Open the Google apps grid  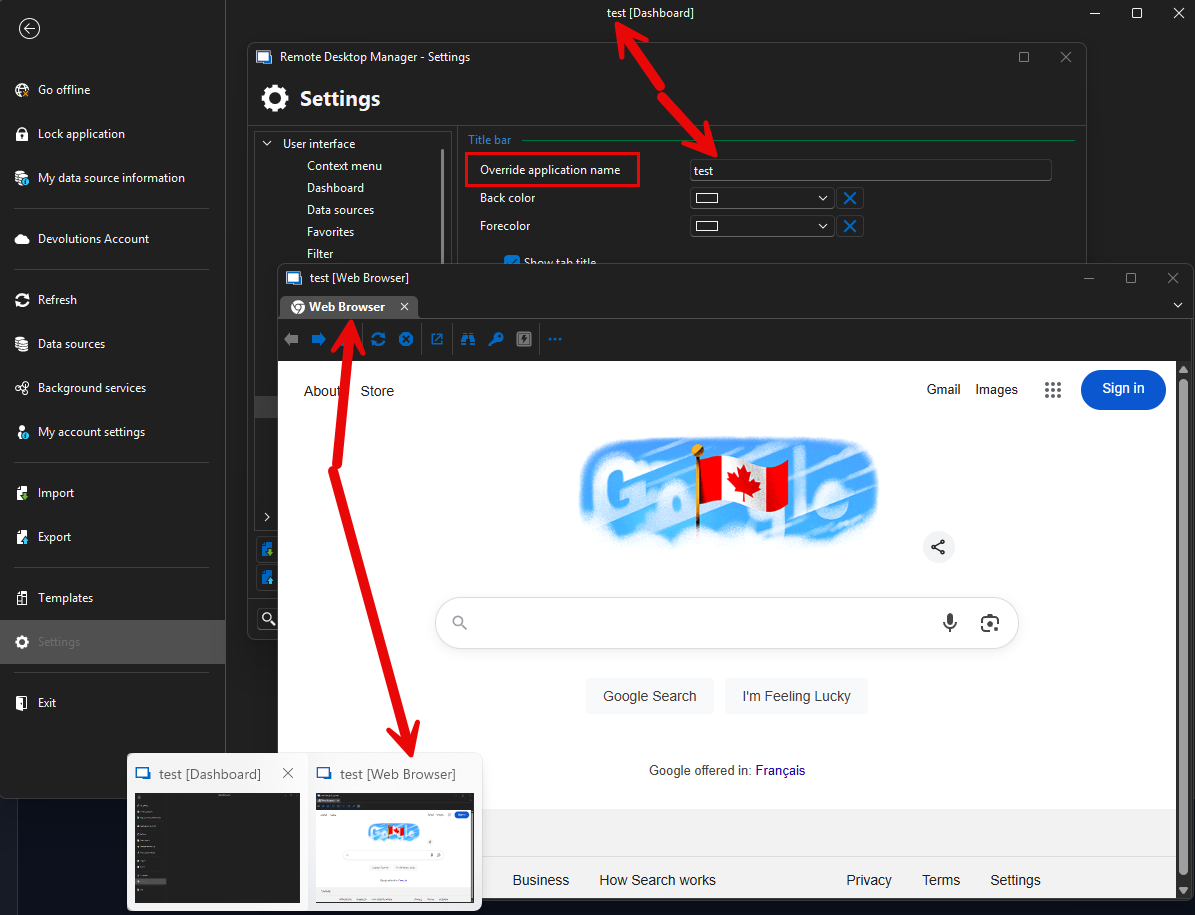pyautogui.click(x=1052, y=390)
